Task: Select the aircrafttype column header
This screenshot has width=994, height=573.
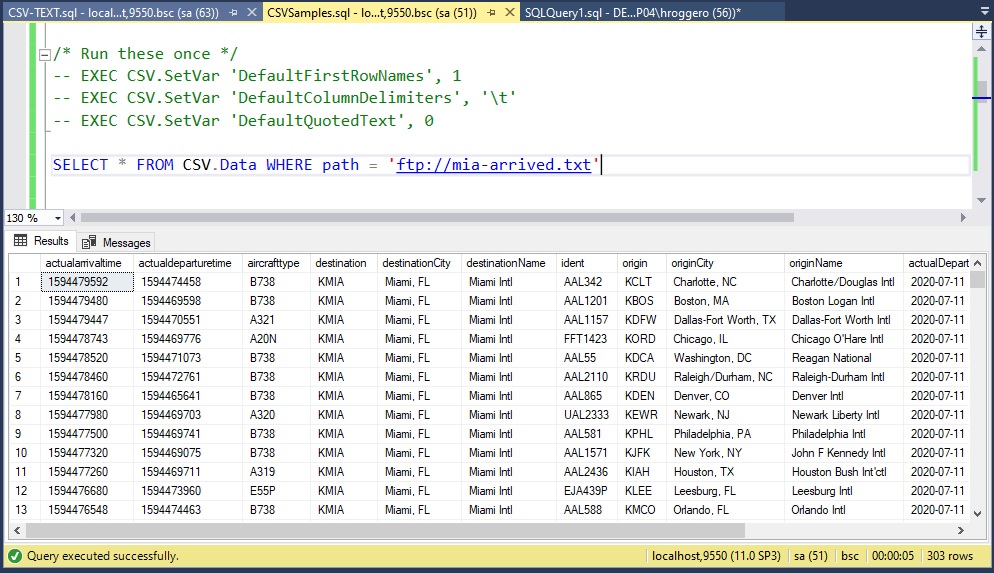Action: click(x=276, y=263)
